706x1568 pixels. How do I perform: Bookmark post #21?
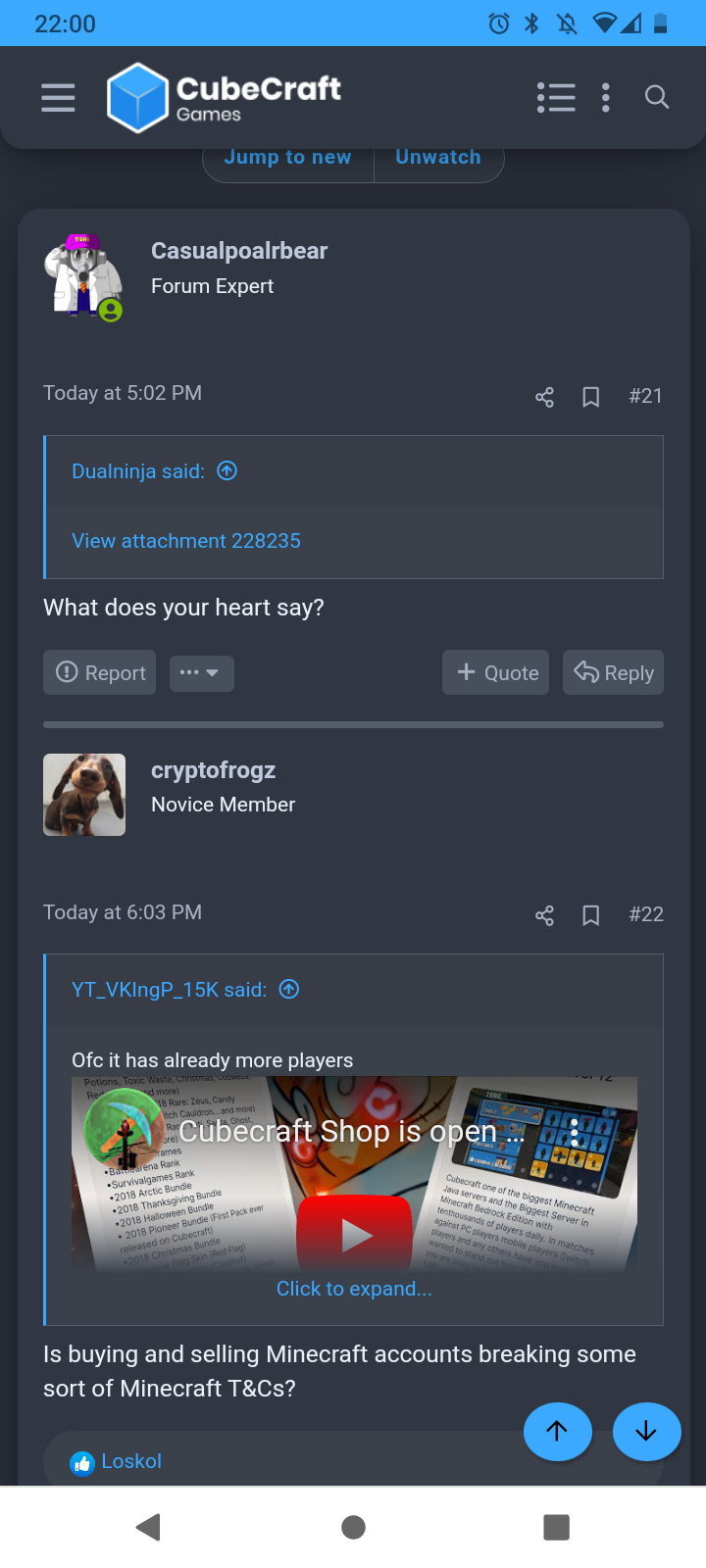(591, 397)
